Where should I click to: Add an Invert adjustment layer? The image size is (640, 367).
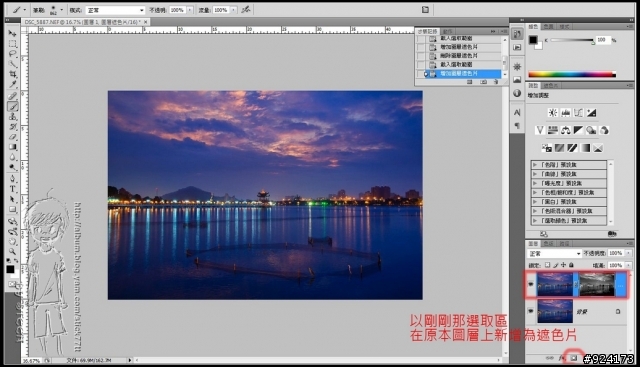click(547, 148)
